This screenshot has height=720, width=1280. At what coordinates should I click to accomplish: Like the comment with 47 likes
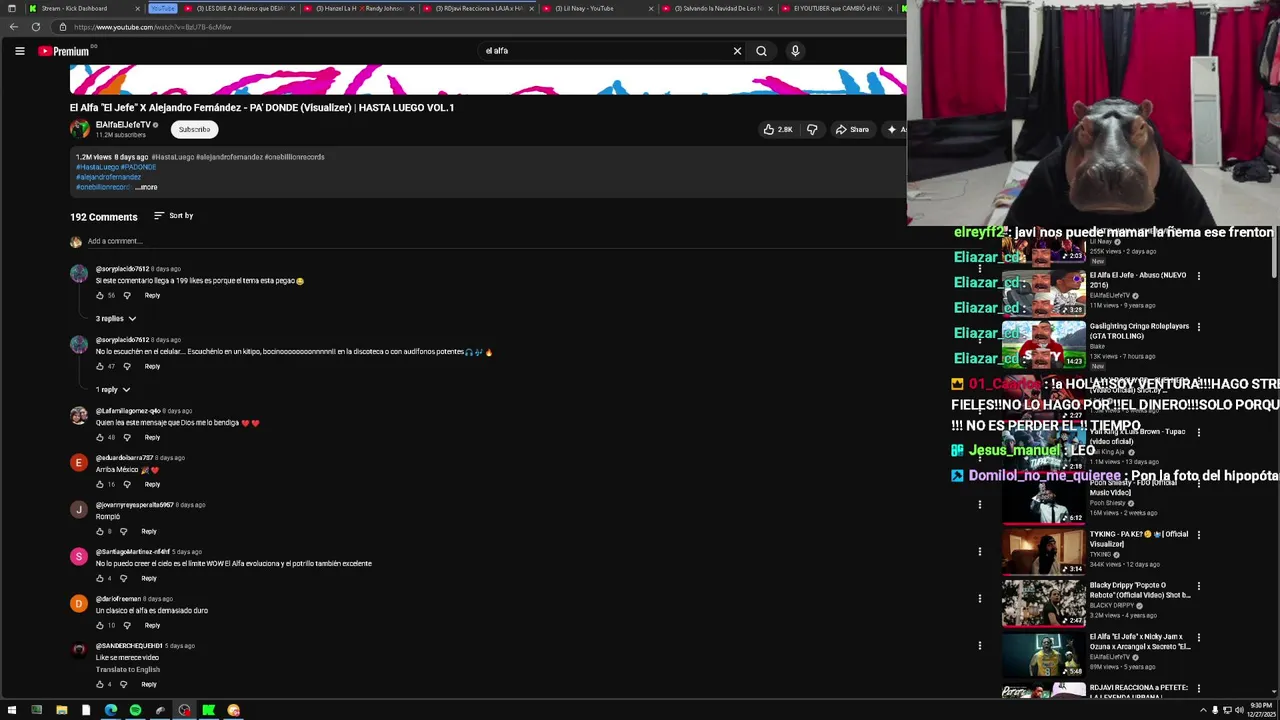coord(100,367)
